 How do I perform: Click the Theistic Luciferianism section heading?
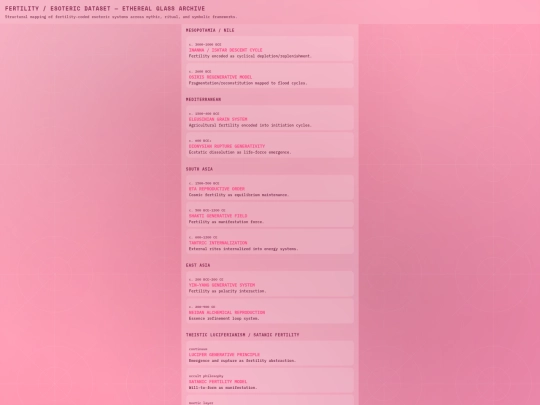click(x=243, y=335)
